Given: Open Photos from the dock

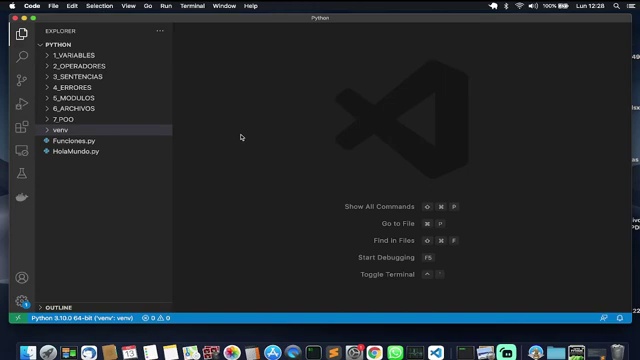Looking at the screenshot, I should click(x=232, y=352).
